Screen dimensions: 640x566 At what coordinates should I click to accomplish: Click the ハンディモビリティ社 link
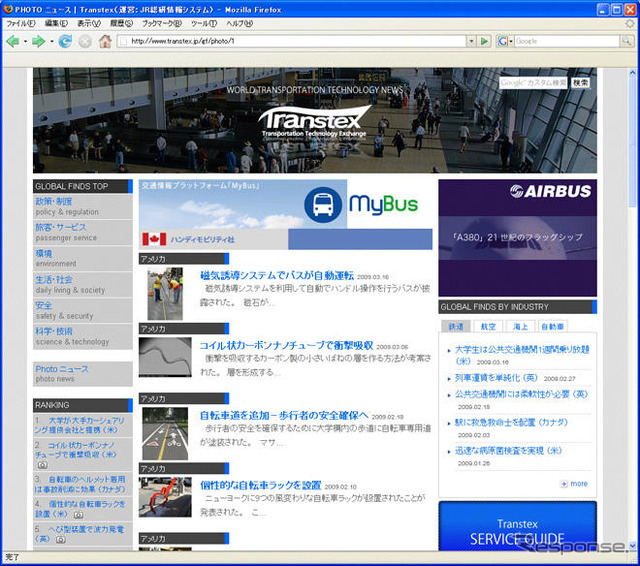point(202,240)
